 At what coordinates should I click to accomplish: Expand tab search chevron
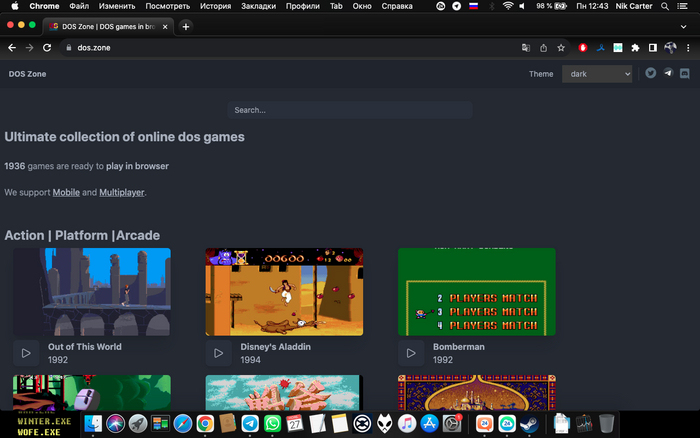[683, 27]
